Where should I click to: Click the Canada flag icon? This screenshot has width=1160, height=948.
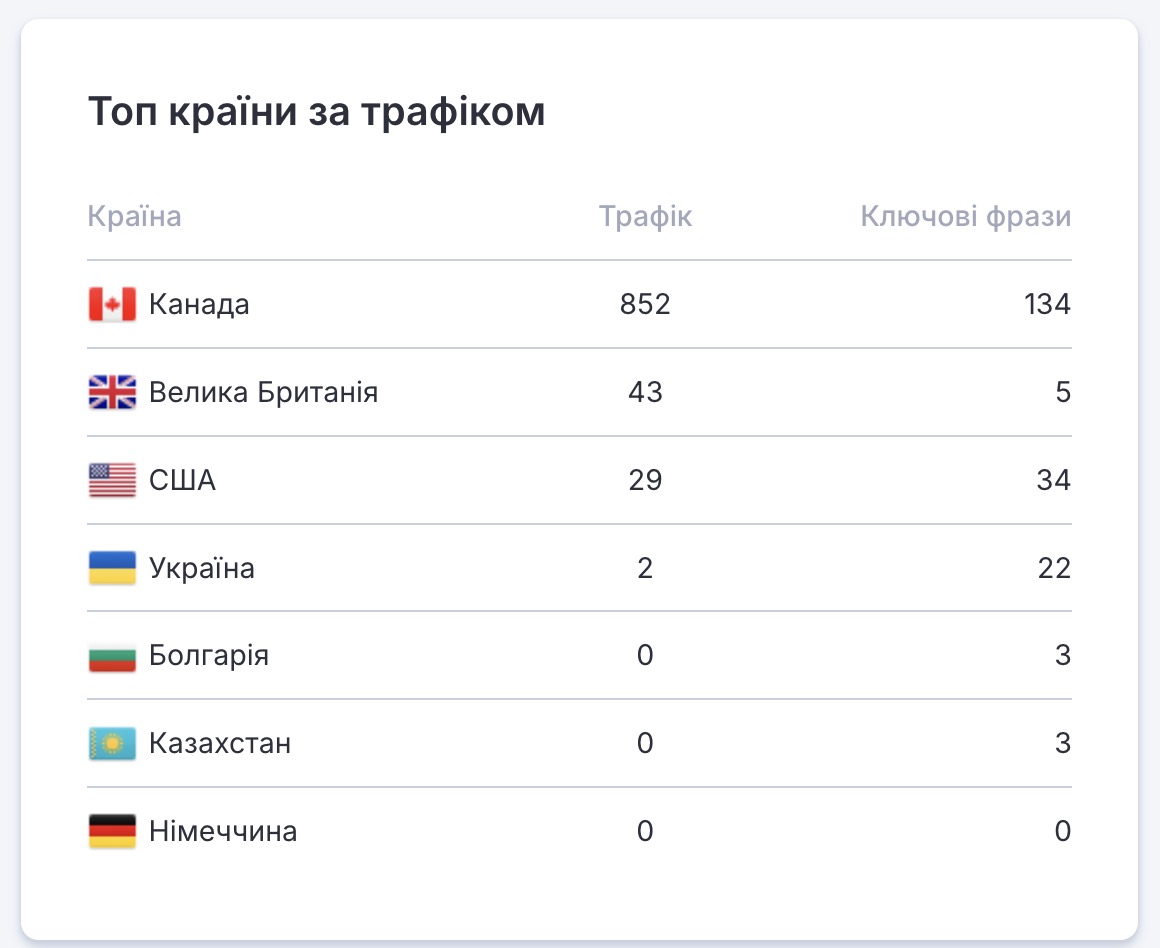tap(112, 304)
